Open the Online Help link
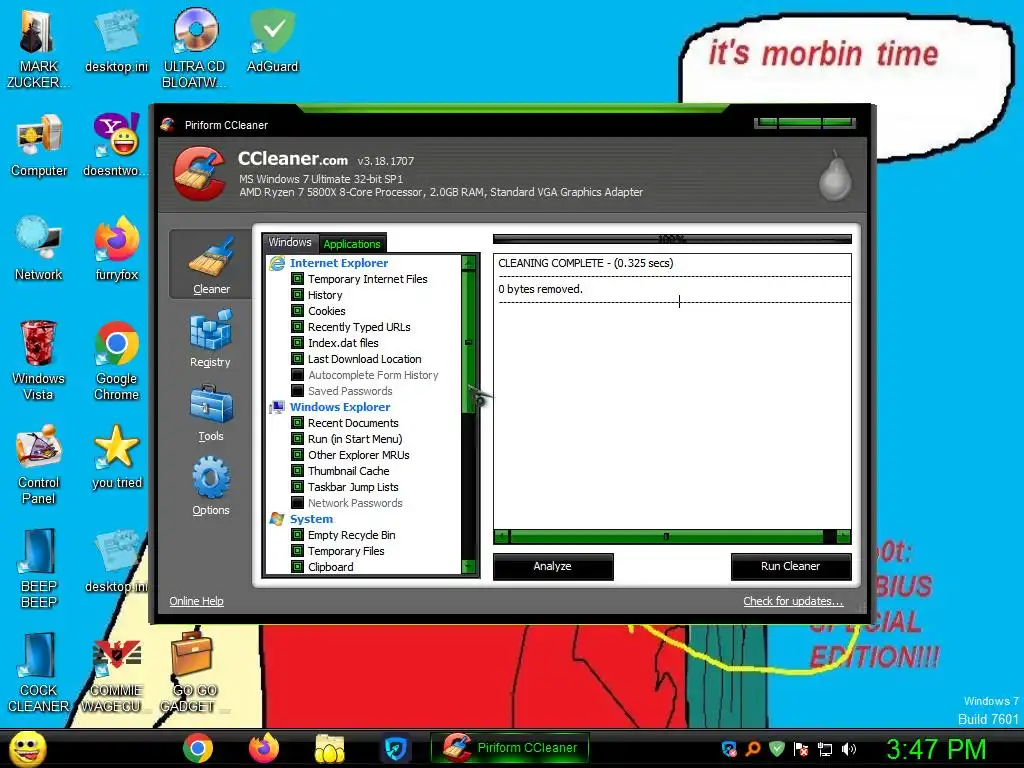The image size is (1024, 768). click(196, 601)
